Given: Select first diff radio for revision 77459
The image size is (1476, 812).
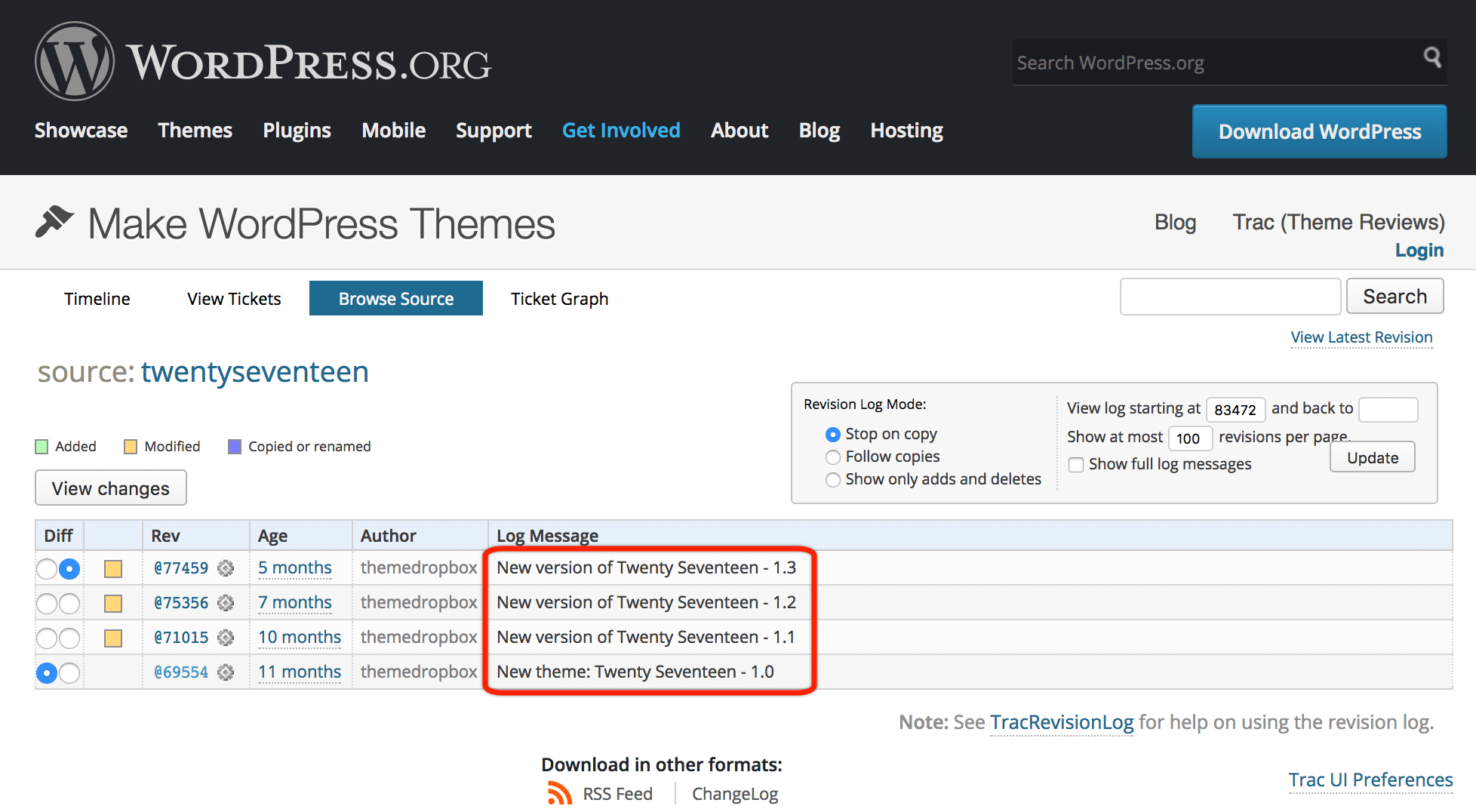Looking at the screenshot, I should tap(47, 568).
